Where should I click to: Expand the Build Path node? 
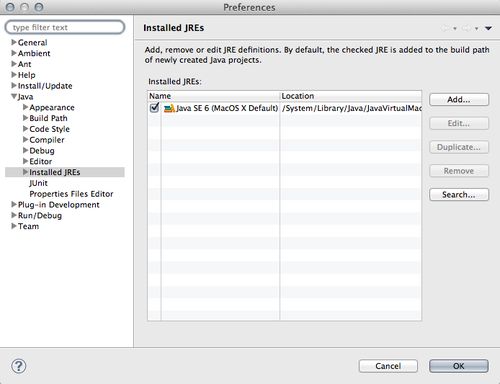[x=25, y=118]
